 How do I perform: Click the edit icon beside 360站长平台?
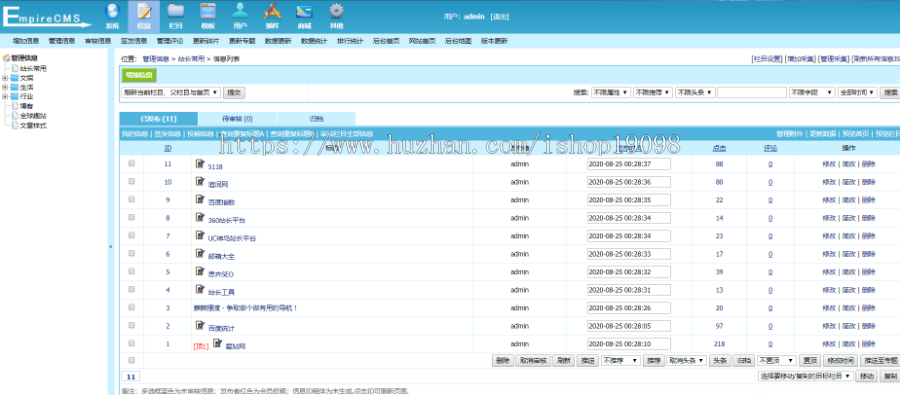(200, 218)
